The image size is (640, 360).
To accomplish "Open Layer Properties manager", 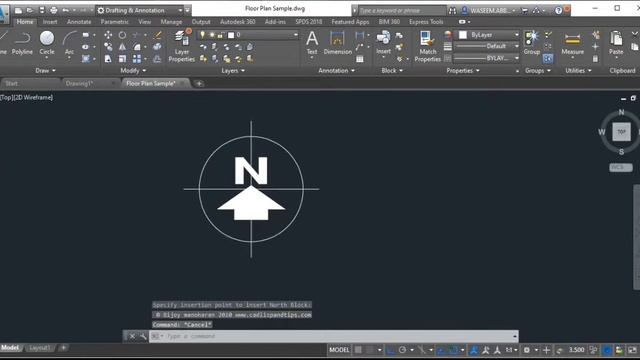I will [182, 46].
